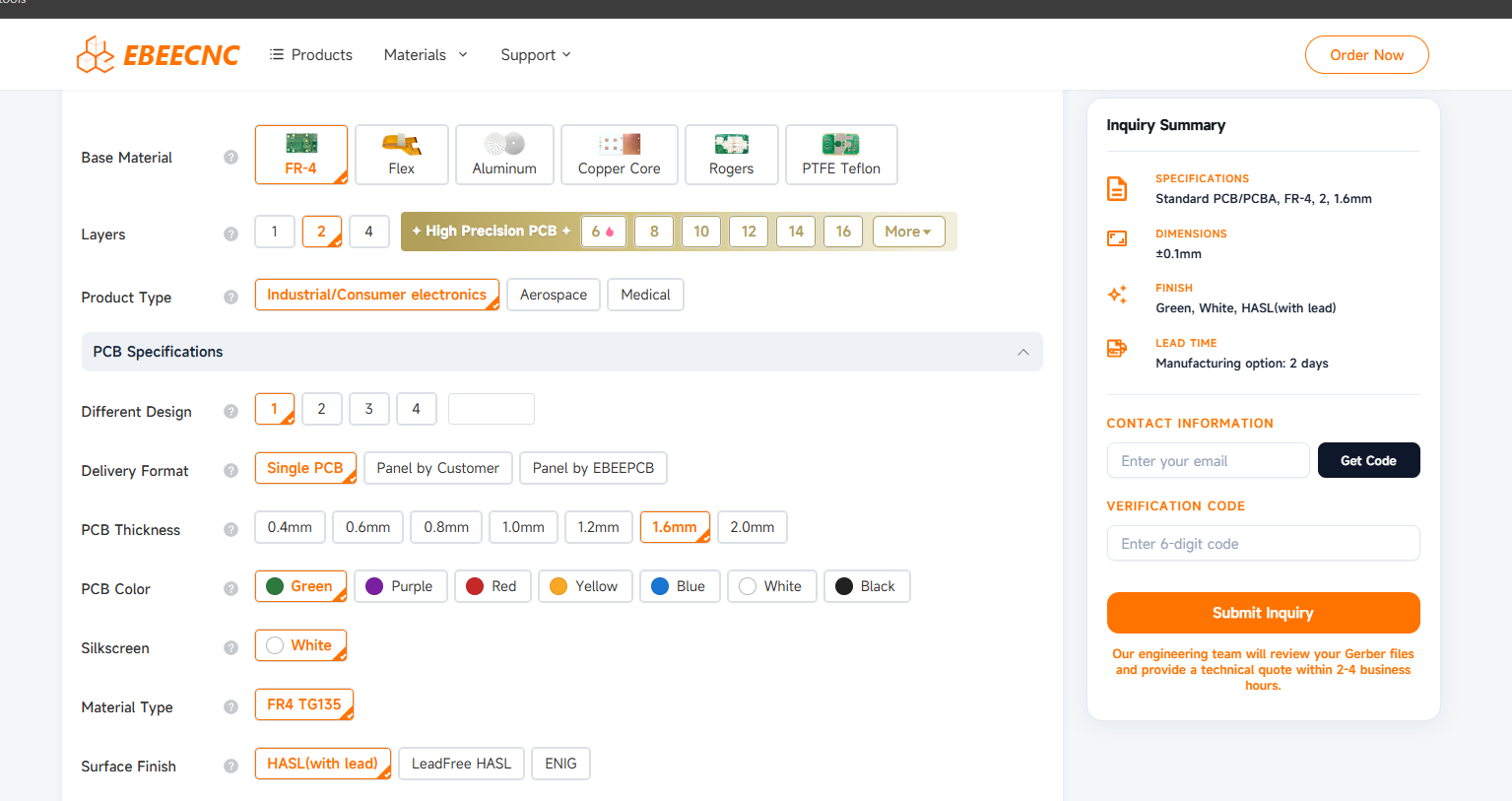Select 4 layers option
This screenshot has width=1512, height=801.
(x=369, y=232)
